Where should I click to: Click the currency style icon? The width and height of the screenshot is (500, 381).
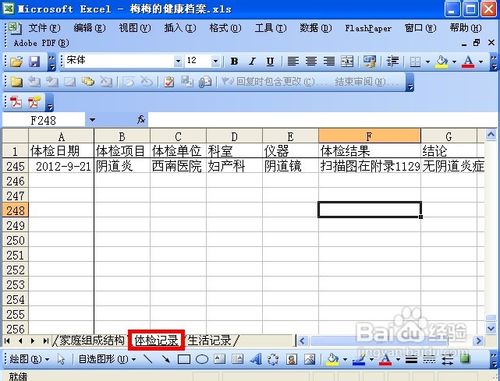pyautogui.click(x=370, y=61)
